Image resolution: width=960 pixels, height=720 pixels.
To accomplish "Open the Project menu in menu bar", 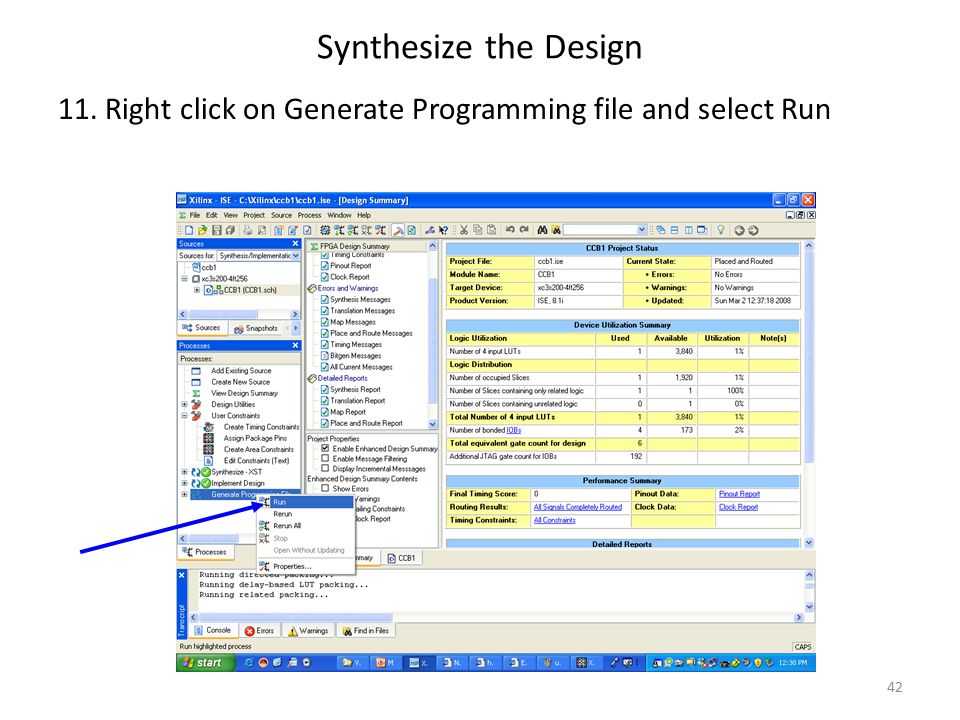I will pos(254,216).
